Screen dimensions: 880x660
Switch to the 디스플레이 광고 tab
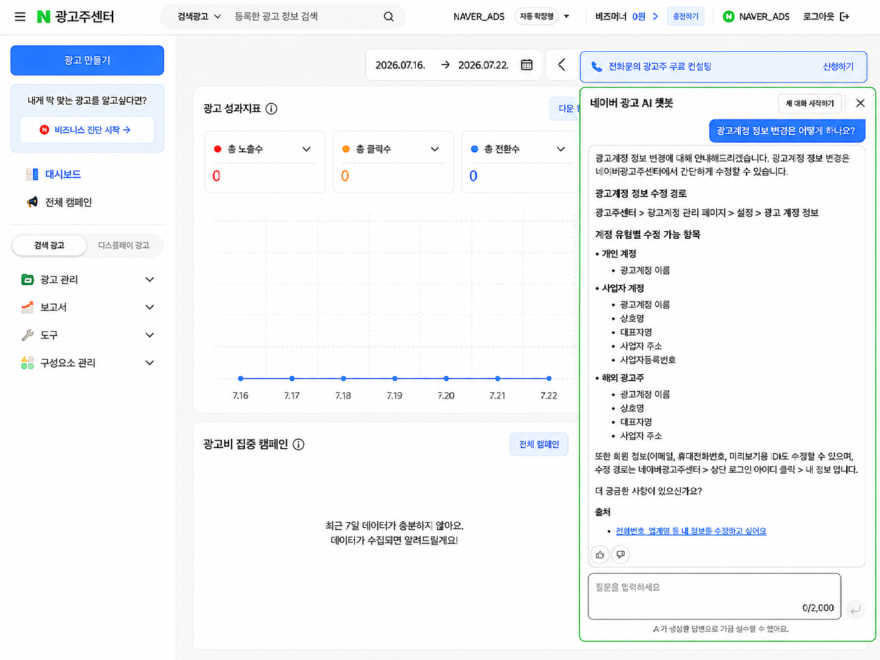(123, 245)
